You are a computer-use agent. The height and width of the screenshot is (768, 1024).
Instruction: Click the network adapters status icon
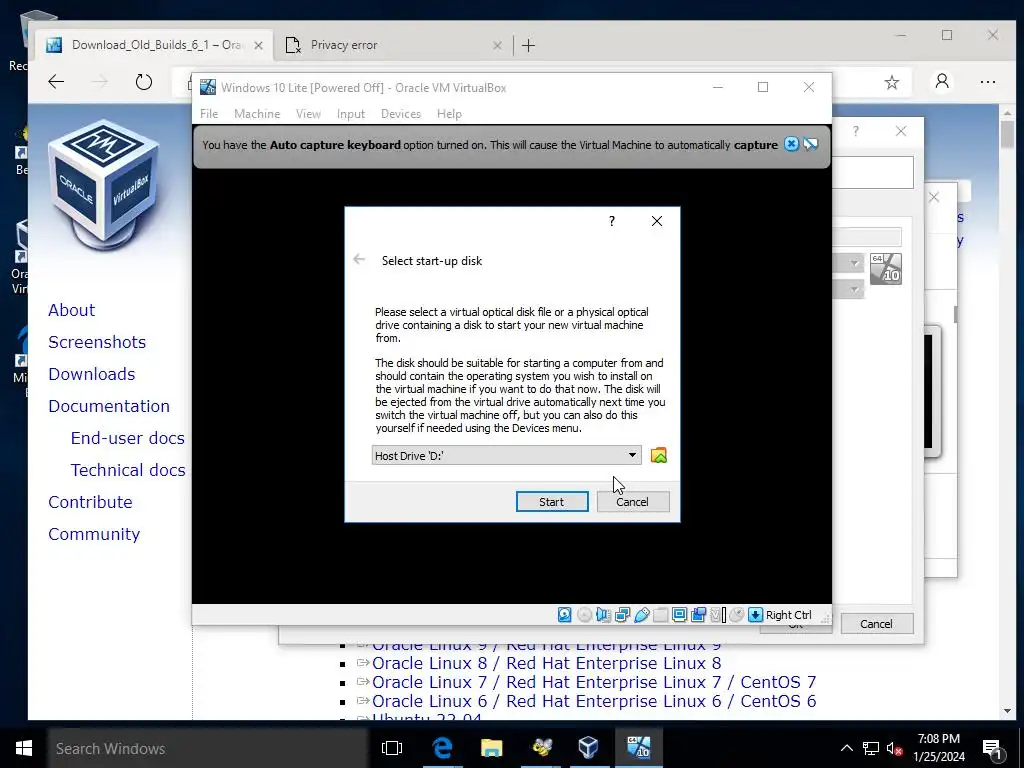point(622,615)
